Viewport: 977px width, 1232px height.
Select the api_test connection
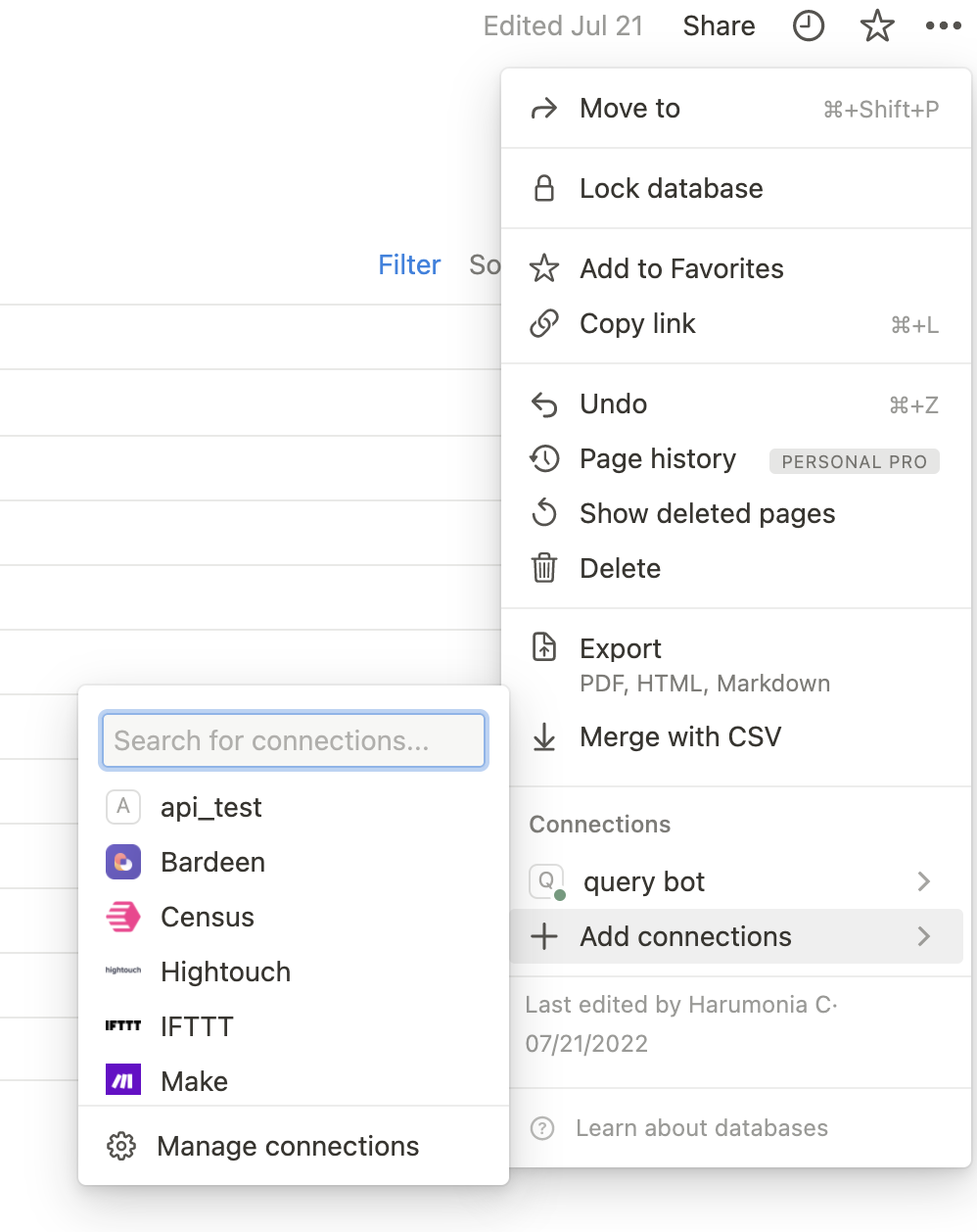click(211, 807)
